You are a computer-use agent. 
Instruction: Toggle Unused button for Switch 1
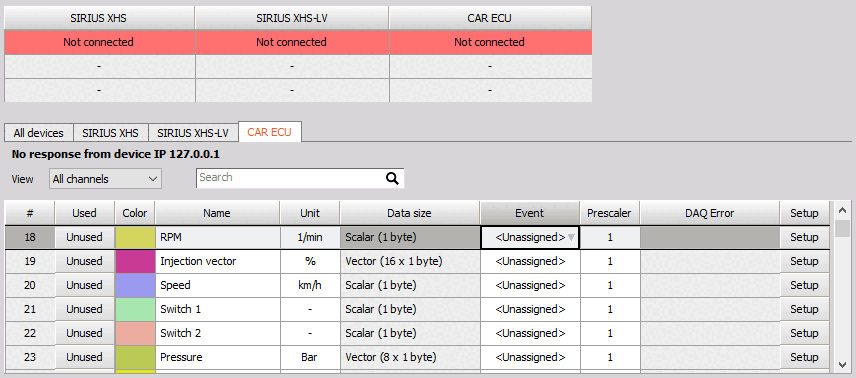click(x=85, y=309)
